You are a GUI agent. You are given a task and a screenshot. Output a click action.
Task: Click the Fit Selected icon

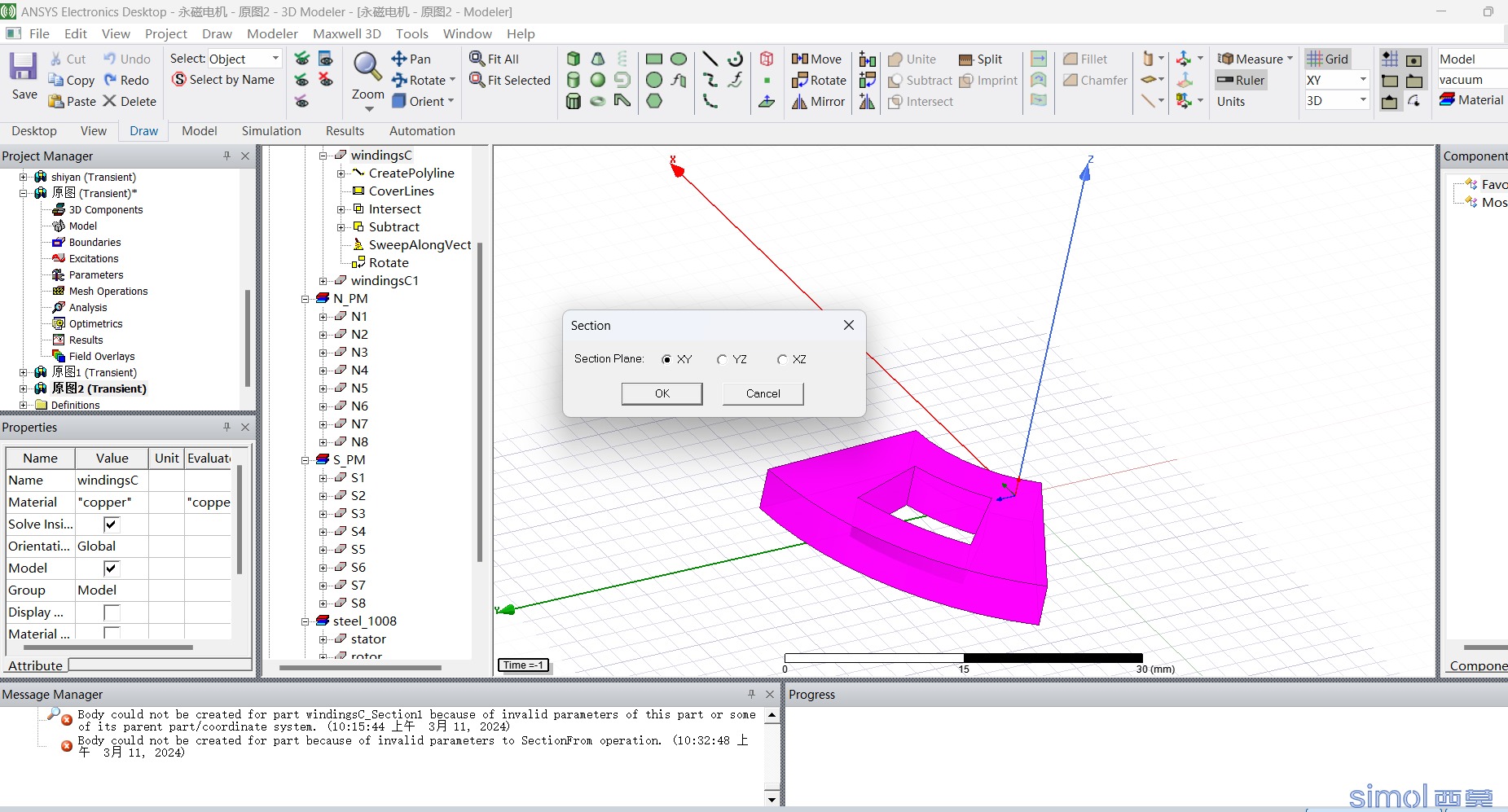(477, 80)
